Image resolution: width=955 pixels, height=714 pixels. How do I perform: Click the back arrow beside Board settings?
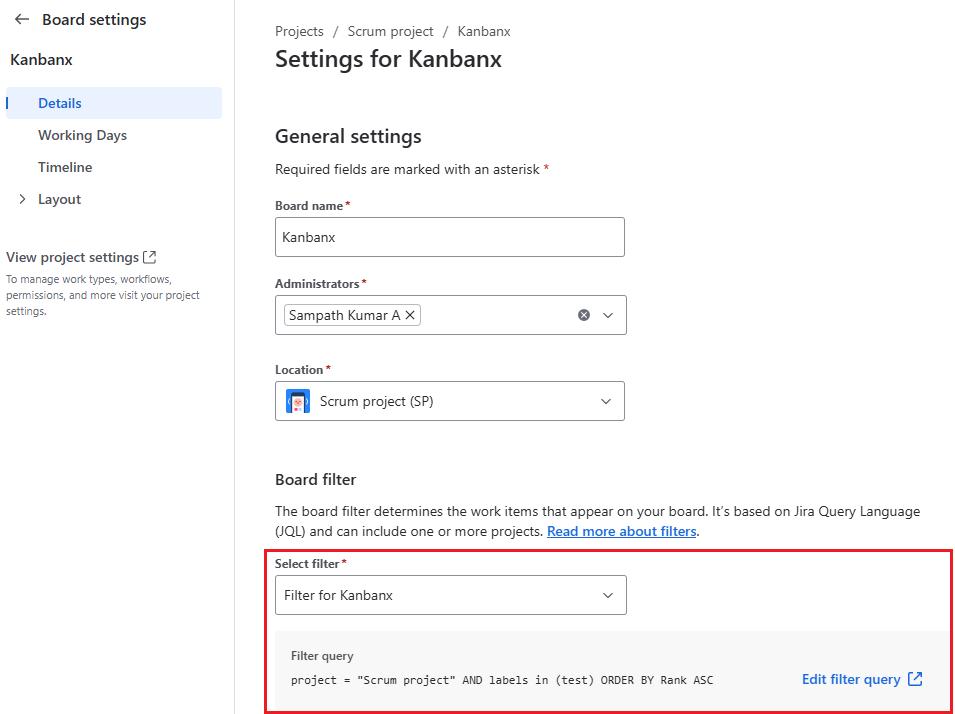pos(22,20)
